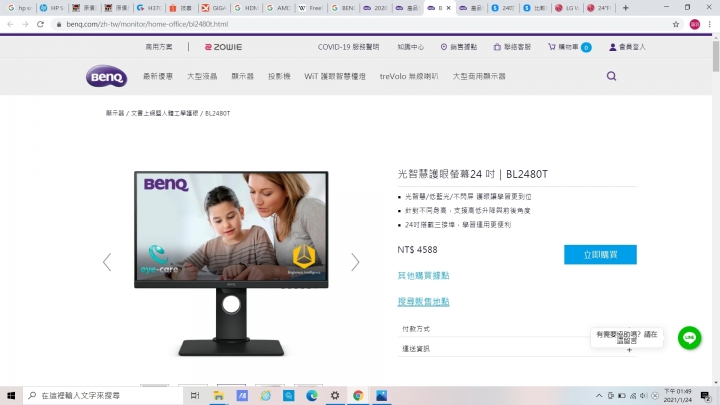Image resolution: width=720 pixels, height=405 pixels.
Task: Switch to the LG V browser tab
Action: 567,8
